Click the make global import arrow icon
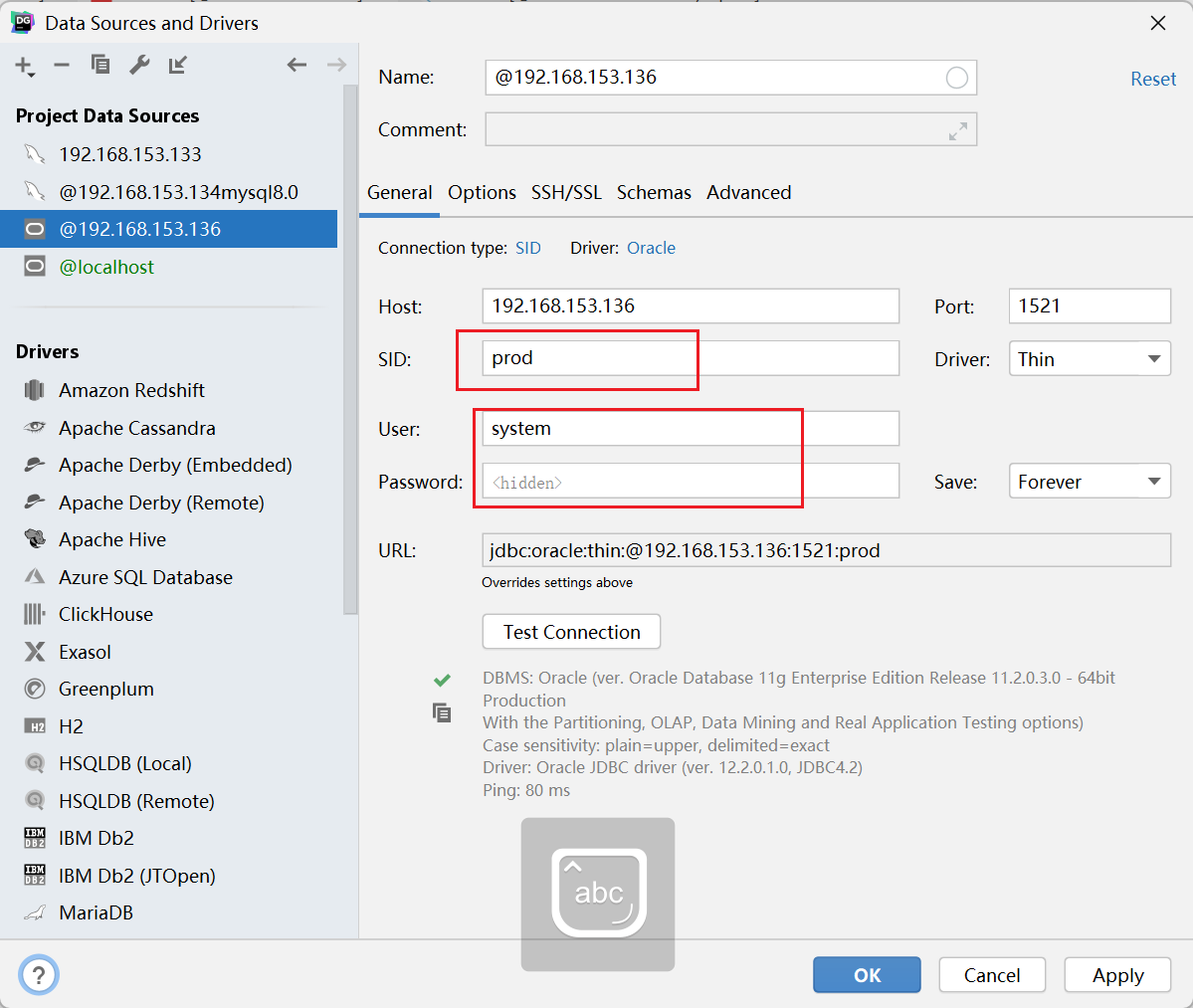This screenshot has height=1008, width=1193. pyautogui.click(x=177, y=66)
